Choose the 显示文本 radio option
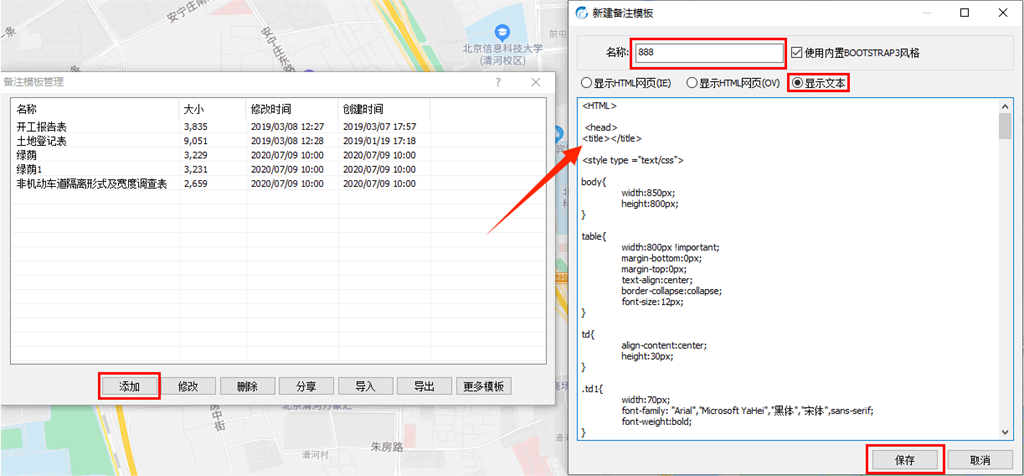1024x476 pixels. click(798, 83)
